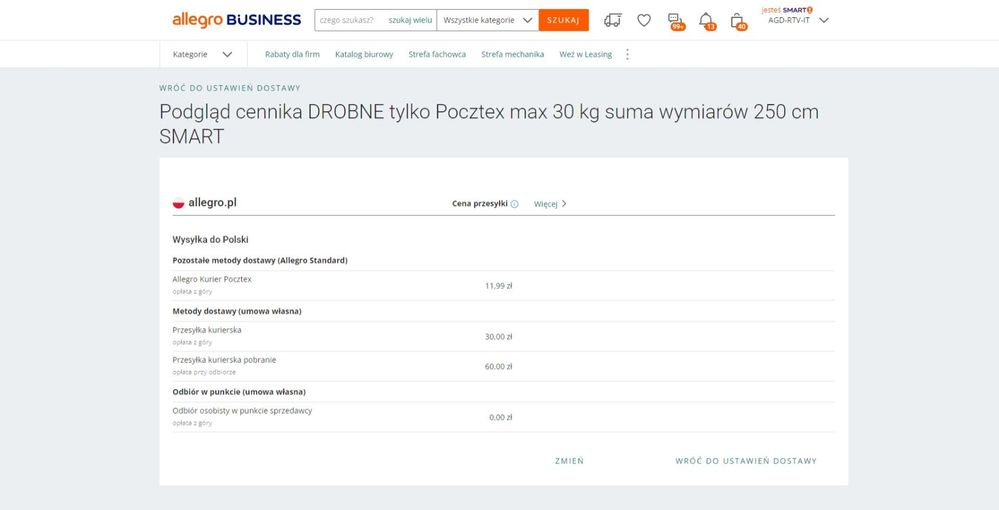
Task: Click 'Odbiór osobisty w punkcie sprzedawcy' text
Action: coord(242,411)
